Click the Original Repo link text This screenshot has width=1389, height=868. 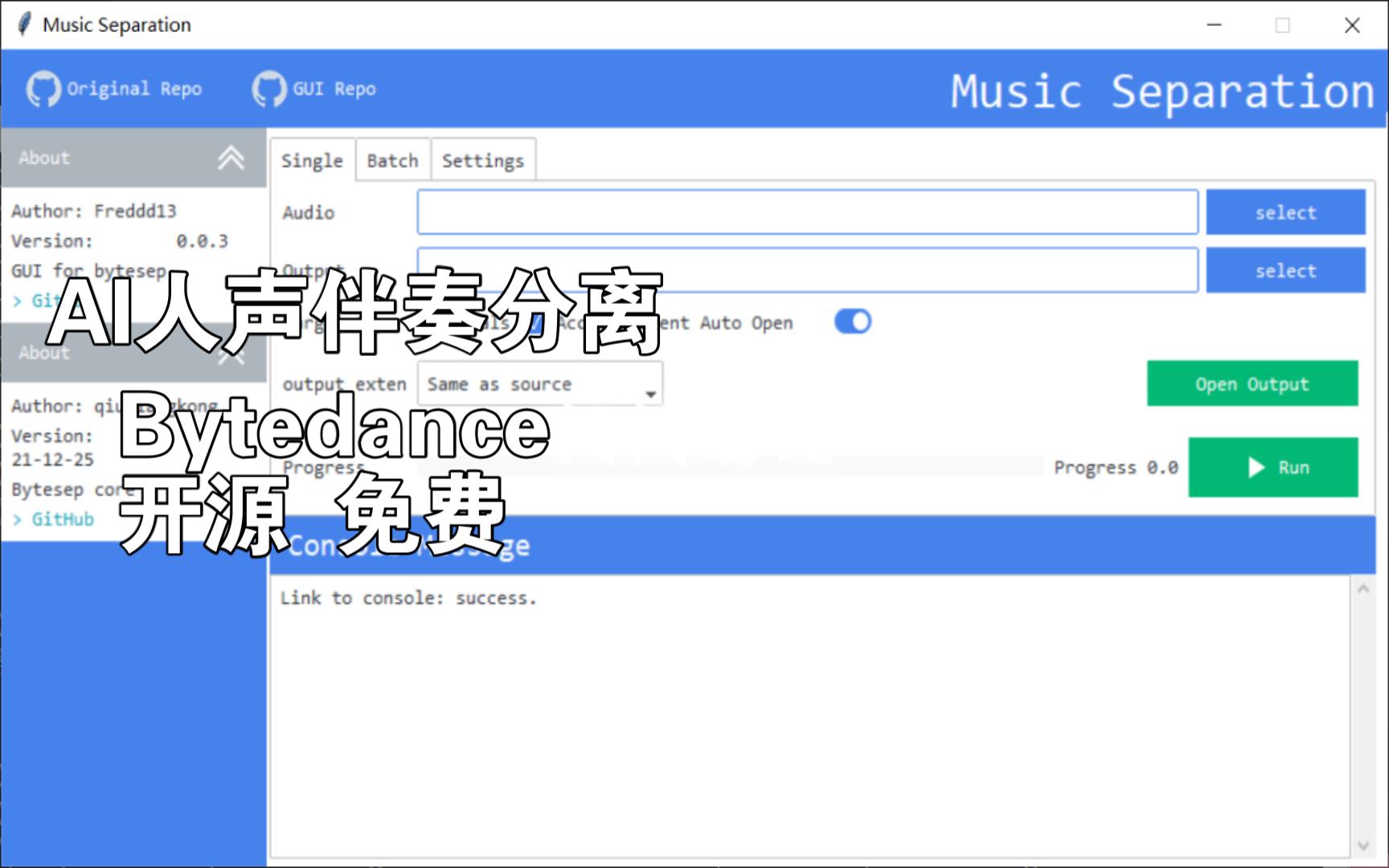click(x=134, y=88)
